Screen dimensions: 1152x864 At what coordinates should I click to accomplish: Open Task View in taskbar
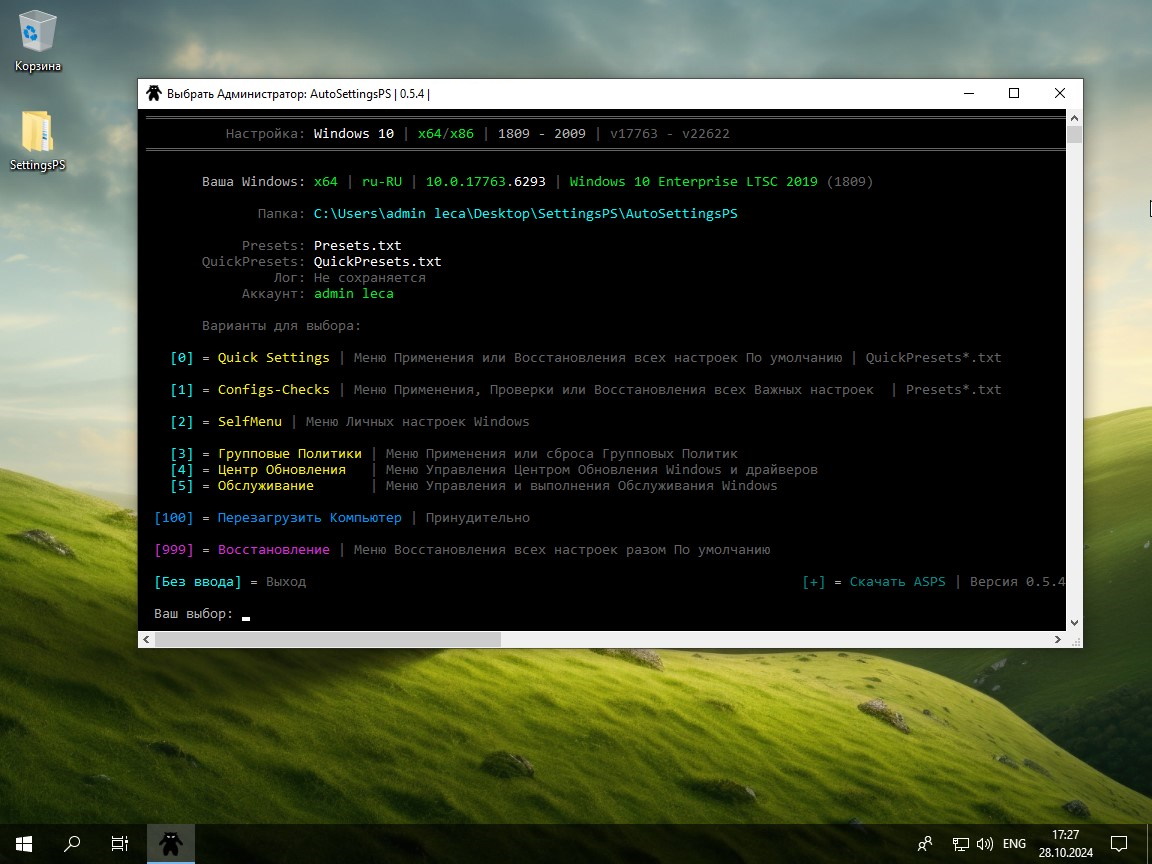(120, 843)
